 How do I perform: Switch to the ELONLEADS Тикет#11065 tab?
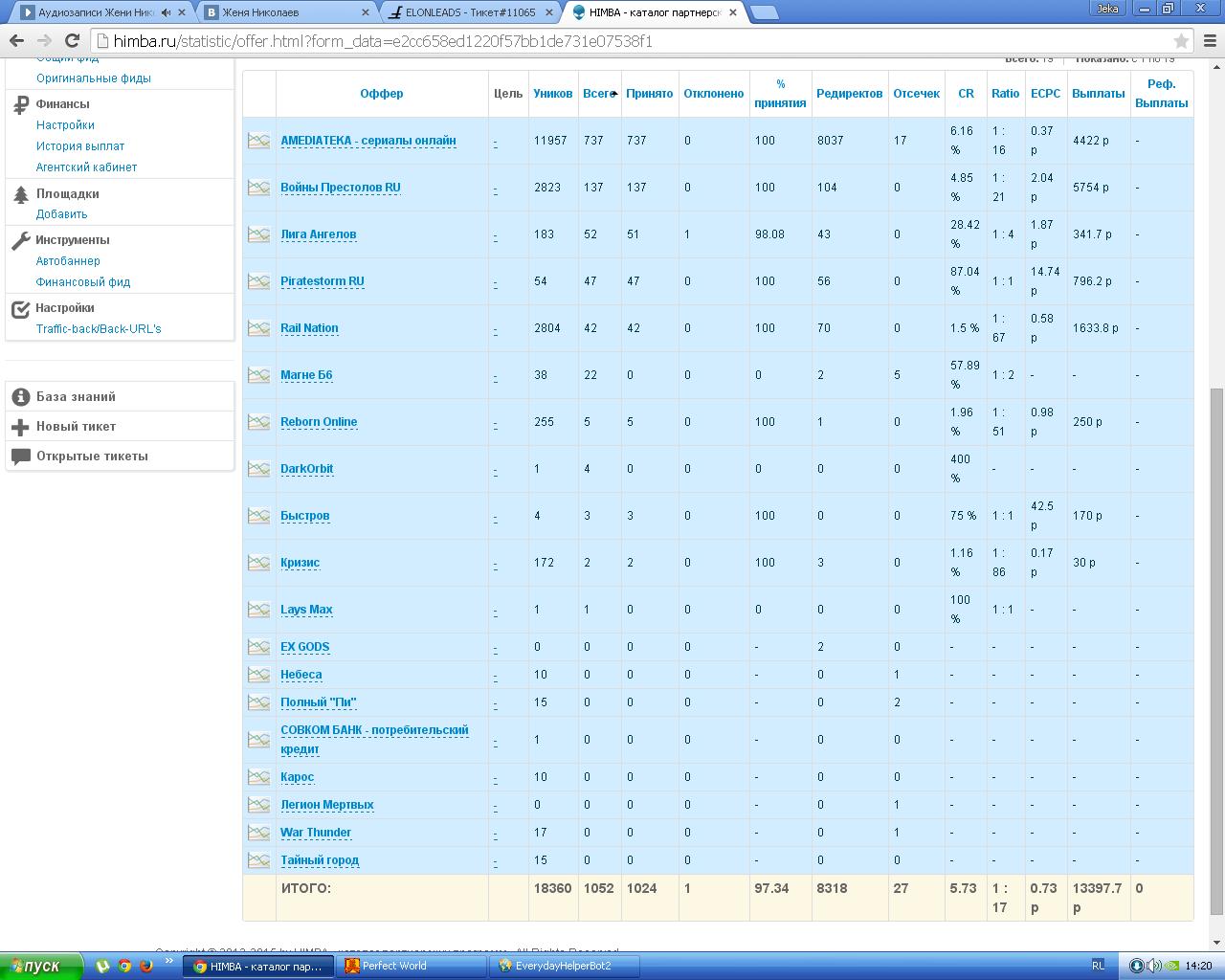470,12
